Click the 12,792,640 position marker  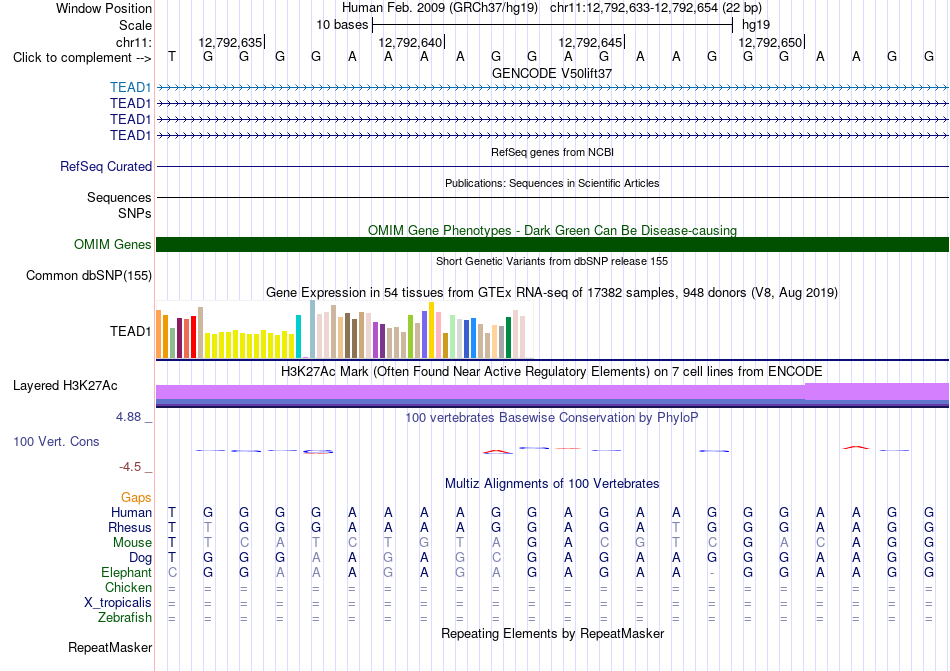click(411, 42)
